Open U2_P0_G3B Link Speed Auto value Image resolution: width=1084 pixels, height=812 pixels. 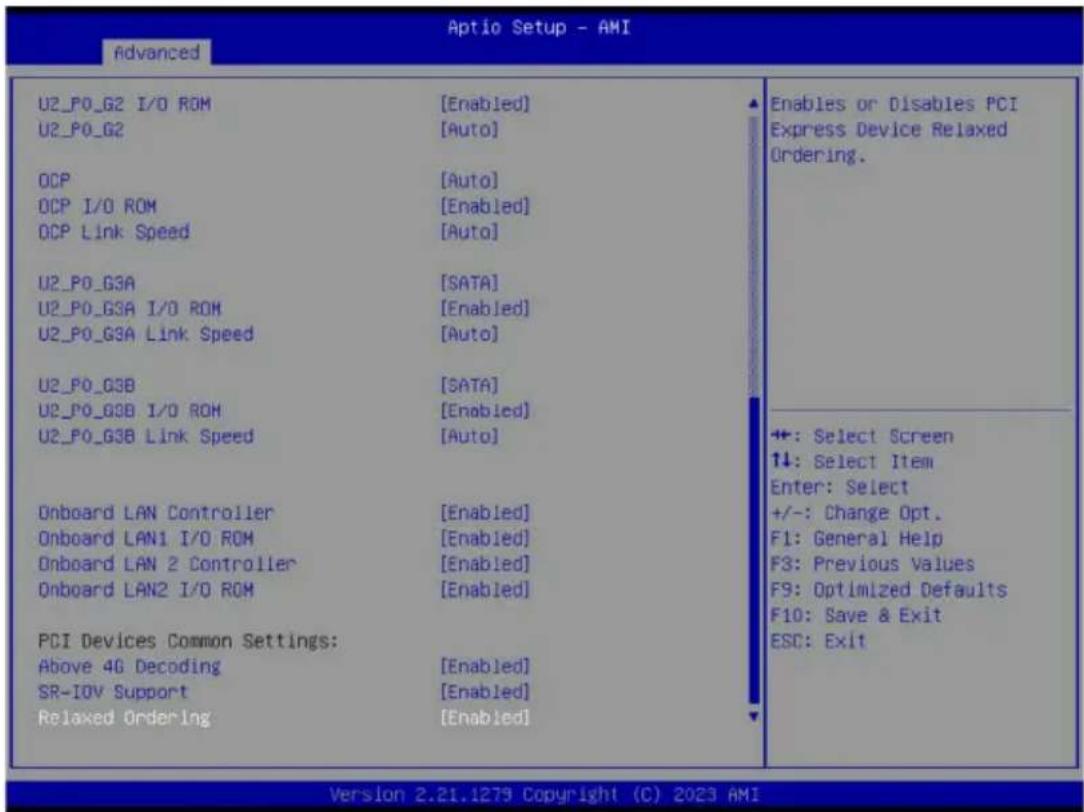point(469,437)
